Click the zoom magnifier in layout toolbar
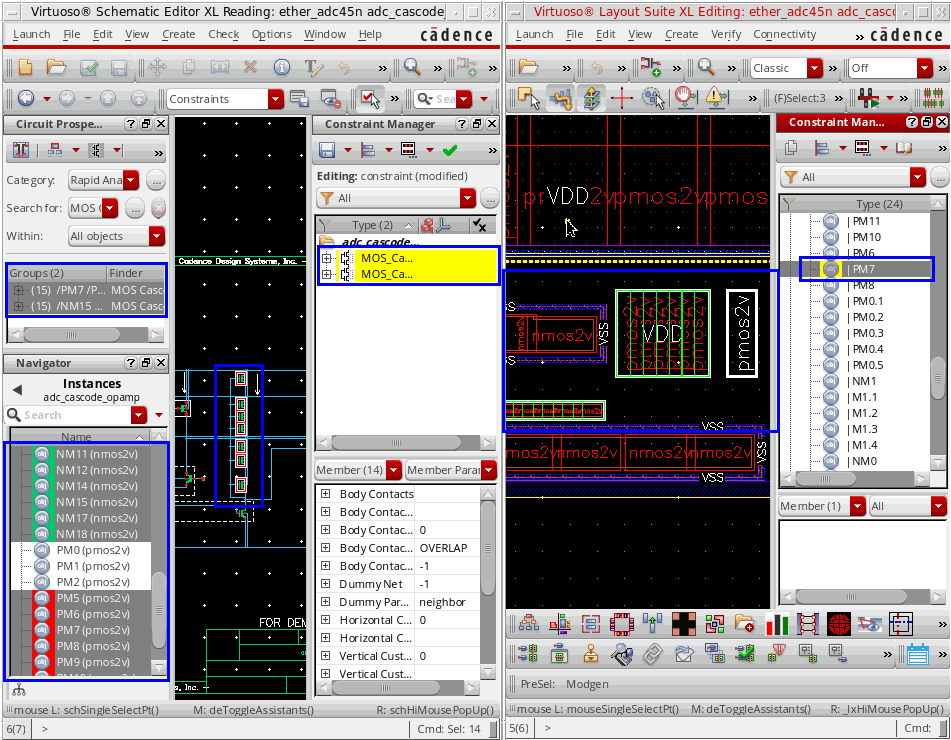This screenshot has height=740, width=951. pyautogui.click(x=705, y=69)
